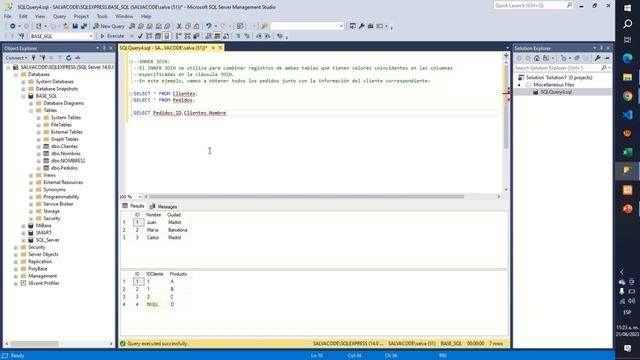The width and height of the screenshot is (640, 360).
Task: Click the Search Solution Explorer input field
Action: click(x=557, y=68)
